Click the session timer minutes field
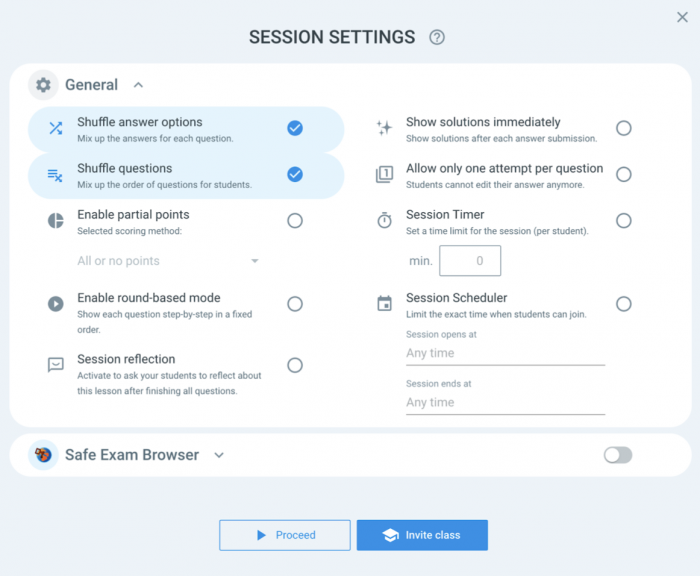Image resolution: width=700 pixels, height=576 pixels. point(470,261)
